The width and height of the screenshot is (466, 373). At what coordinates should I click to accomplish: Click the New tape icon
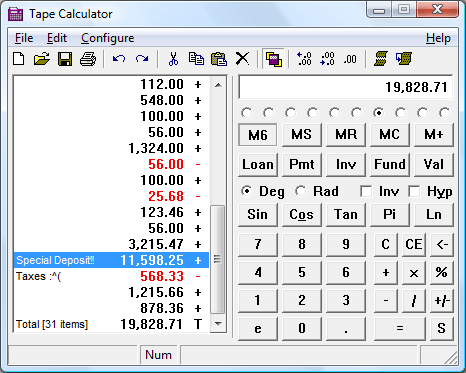(19, 59)
